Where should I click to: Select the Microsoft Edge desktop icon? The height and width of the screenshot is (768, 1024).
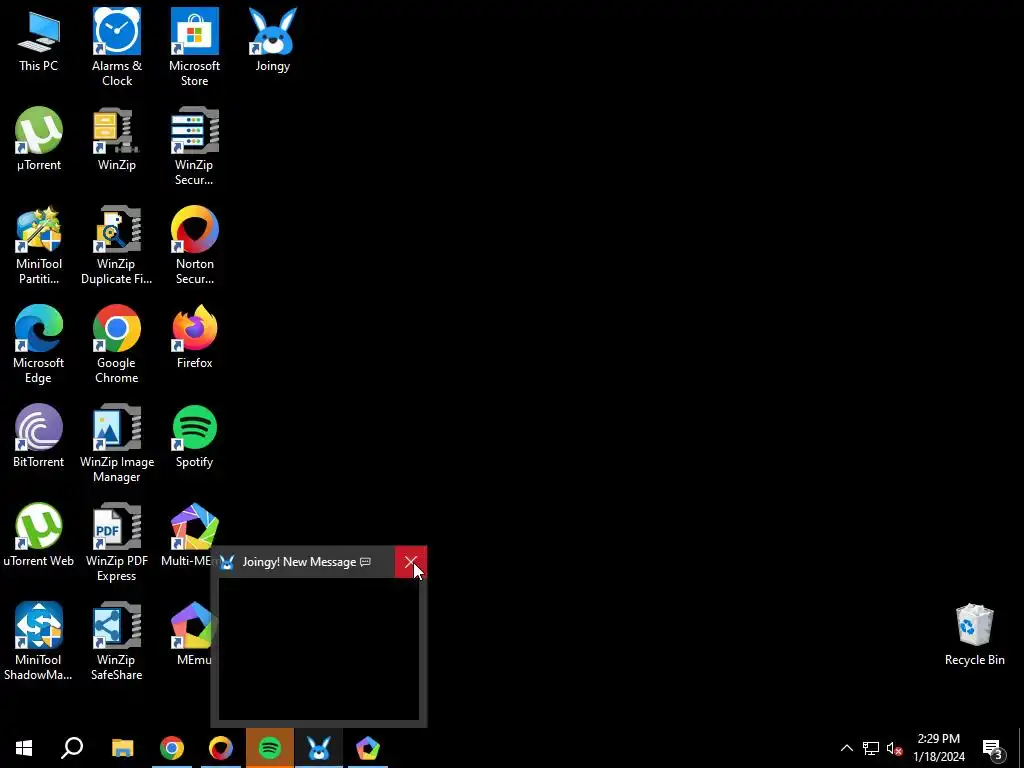click(39, 345)
